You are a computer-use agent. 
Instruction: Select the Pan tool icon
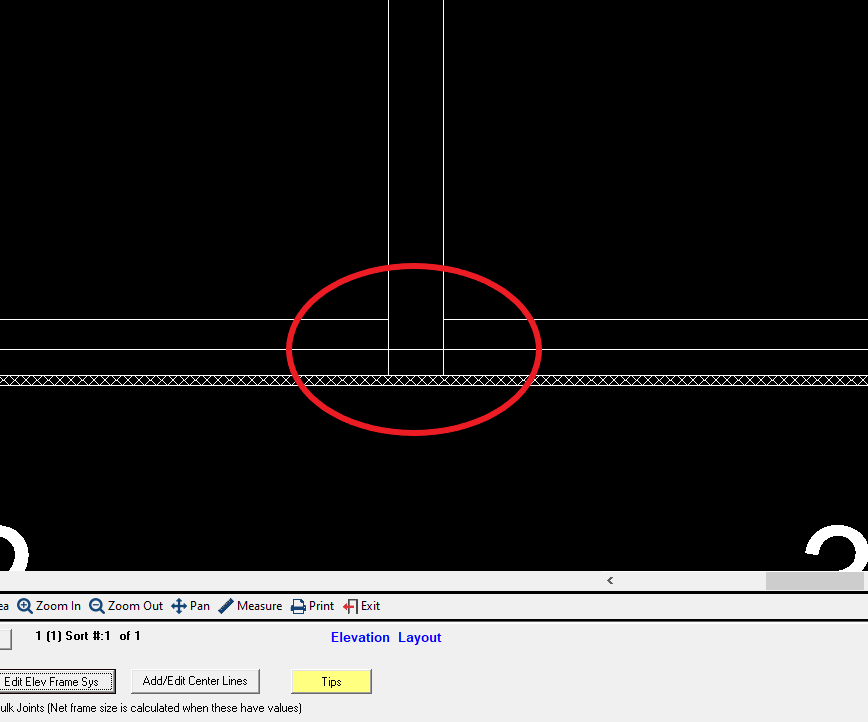pos(179,606)
